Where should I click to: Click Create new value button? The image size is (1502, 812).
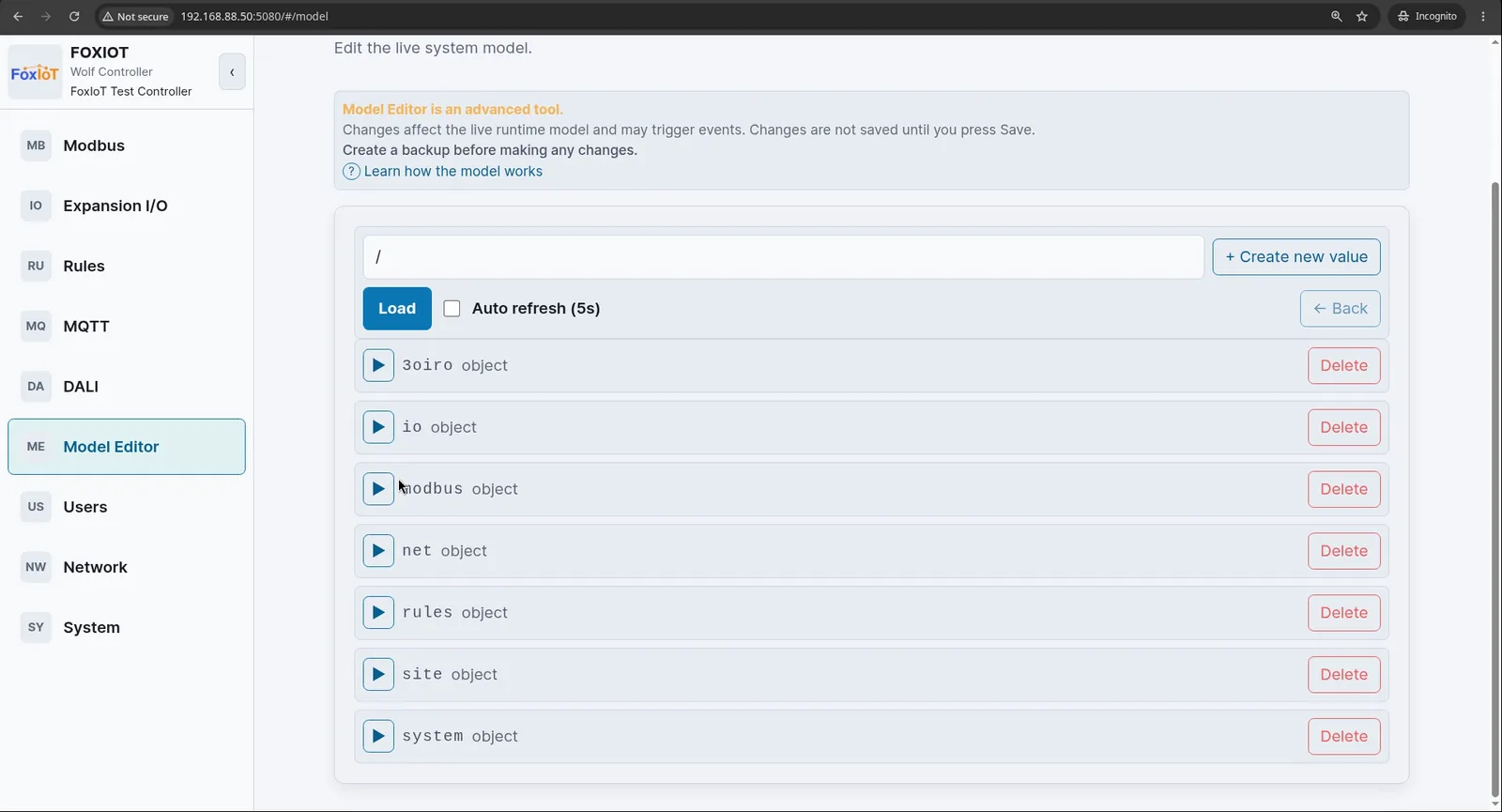click(x=1296, y=257)
